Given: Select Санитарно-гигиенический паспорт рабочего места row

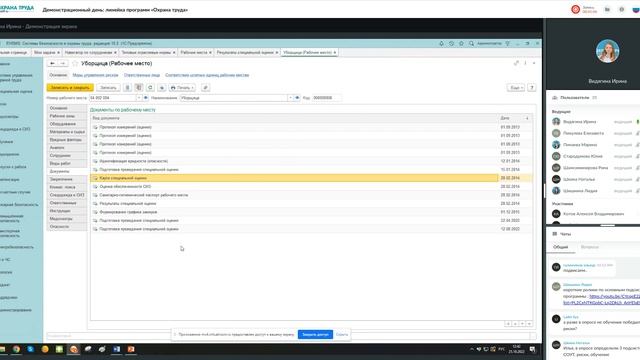Looking at the screenshot, I should (311, 195).
